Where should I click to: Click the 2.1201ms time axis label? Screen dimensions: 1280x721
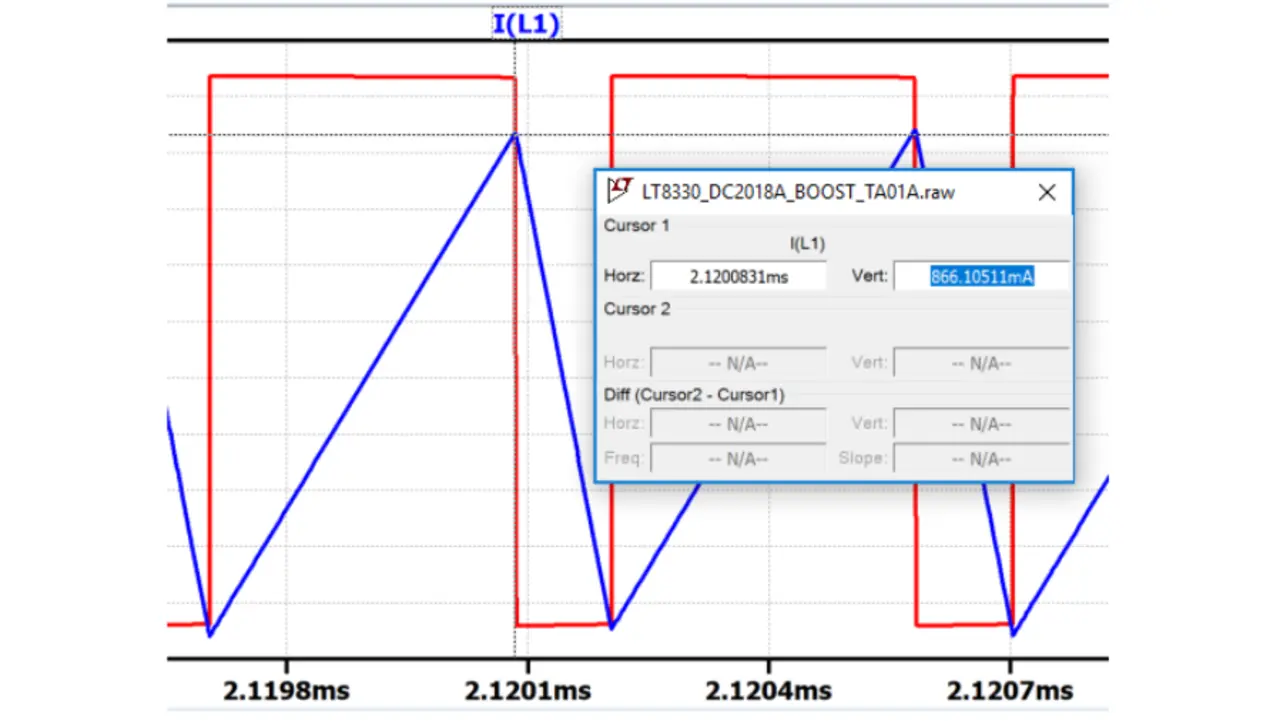point(527,690)
